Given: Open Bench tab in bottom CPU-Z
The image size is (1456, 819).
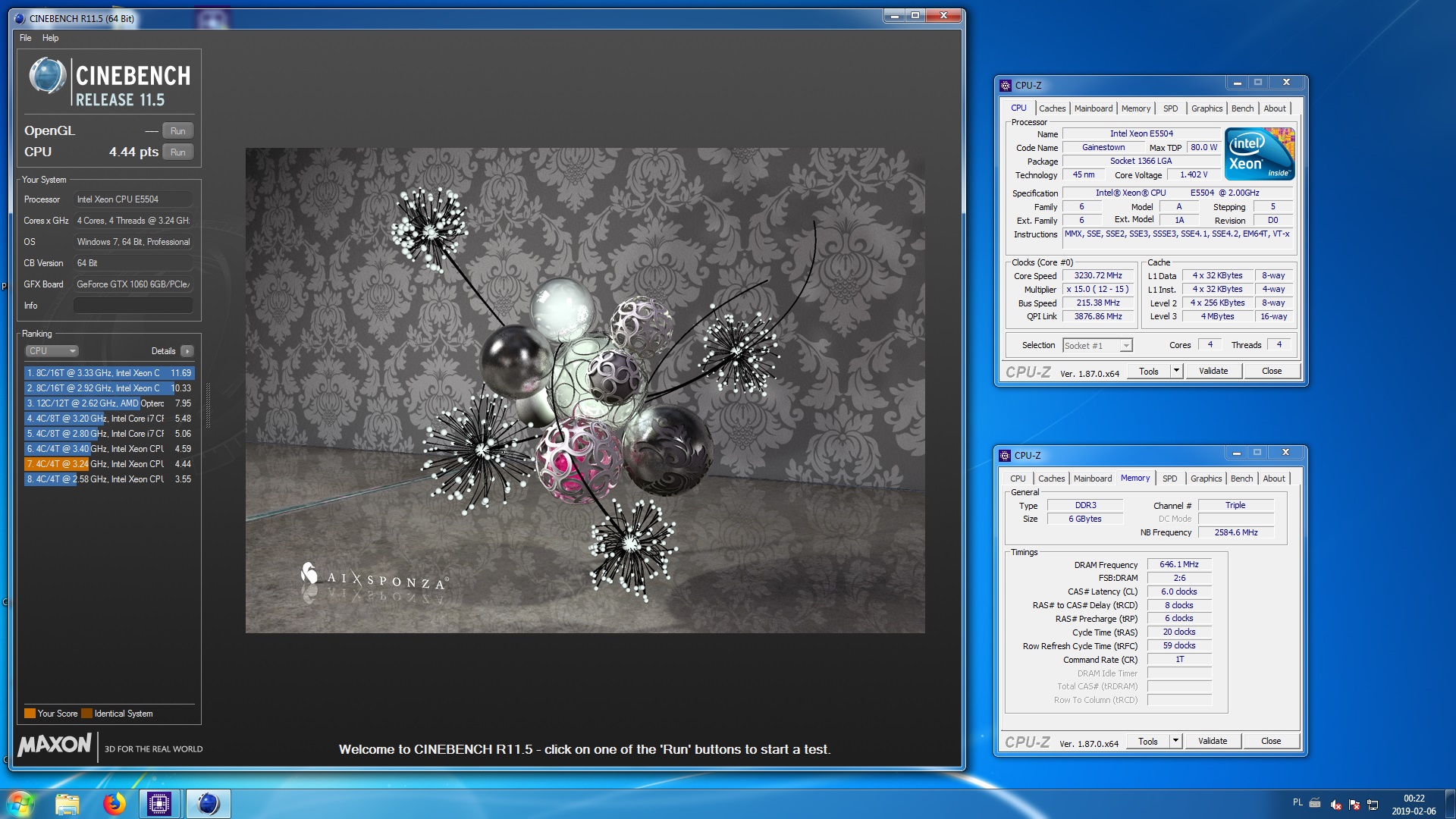Looking at the screenshot, I should click(x=1241, y=479).
